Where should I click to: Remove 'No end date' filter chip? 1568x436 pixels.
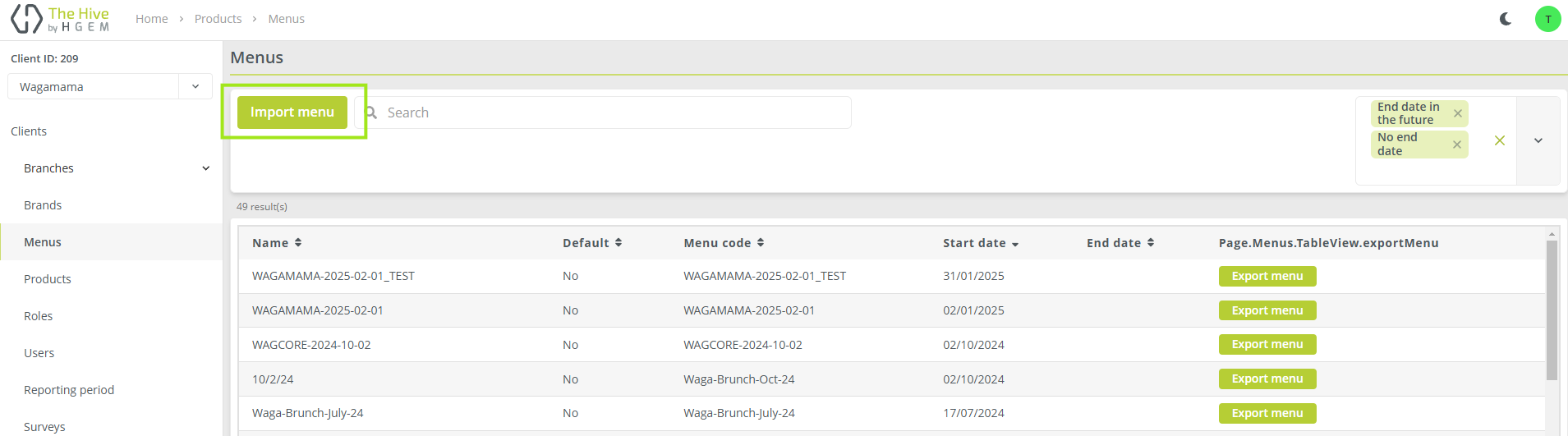coord(1456,145)
